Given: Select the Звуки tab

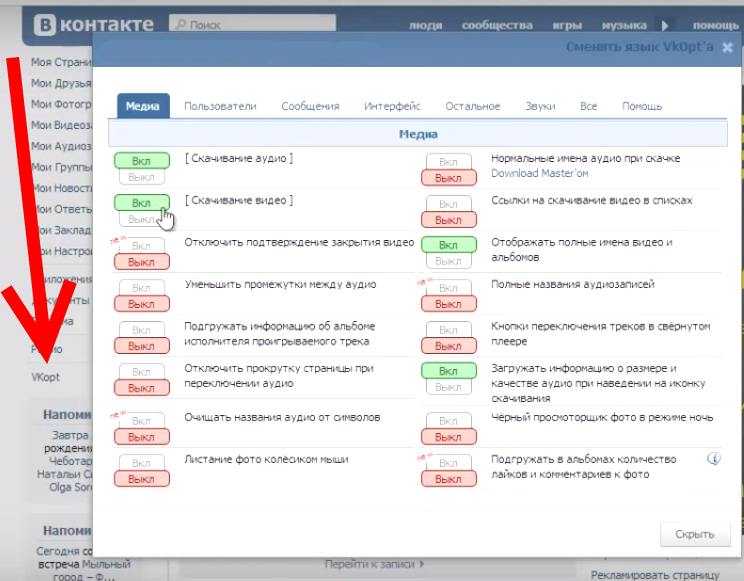Looking at the screenshot, I should [x=540, y=106].
